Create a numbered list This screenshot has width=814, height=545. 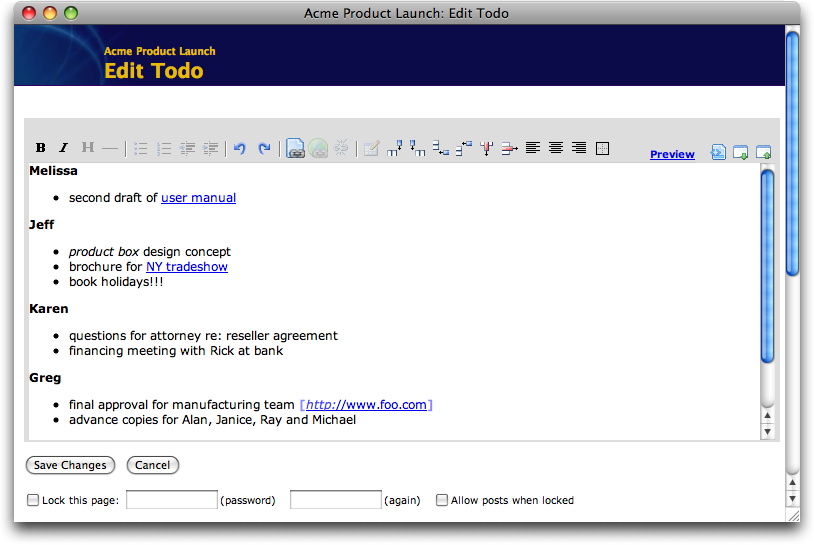(164, 148)
